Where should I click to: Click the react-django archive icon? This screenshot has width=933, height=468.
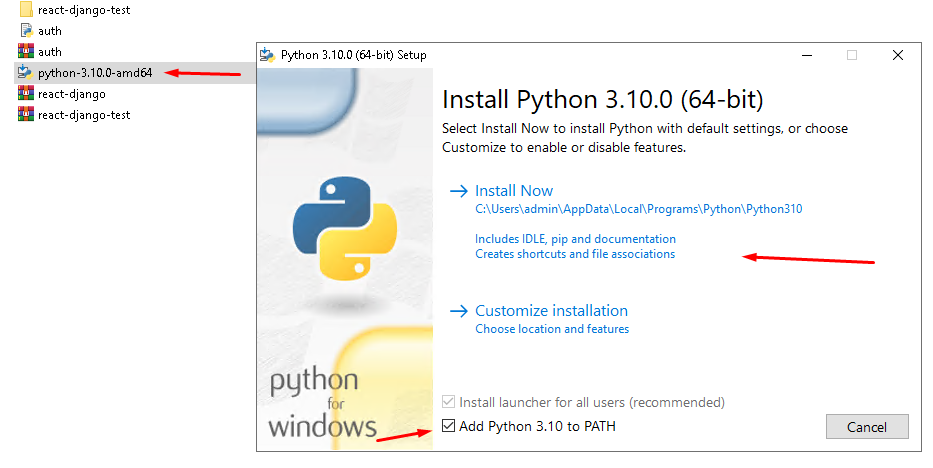[26, 93]
